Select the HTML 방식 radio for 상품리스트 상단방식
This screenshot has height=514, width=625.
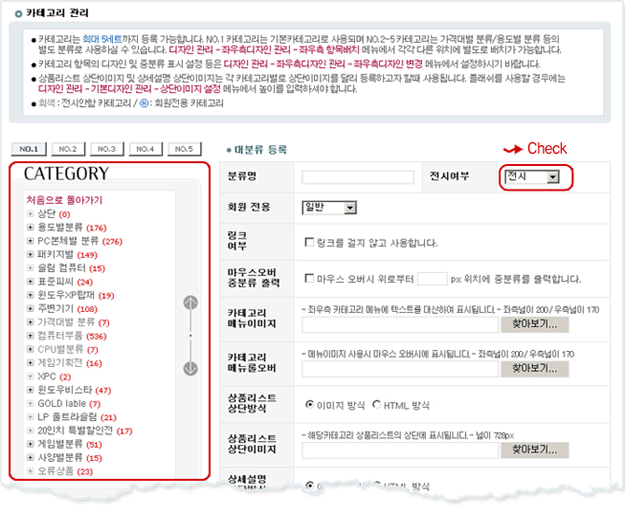(x=377, y=405)
